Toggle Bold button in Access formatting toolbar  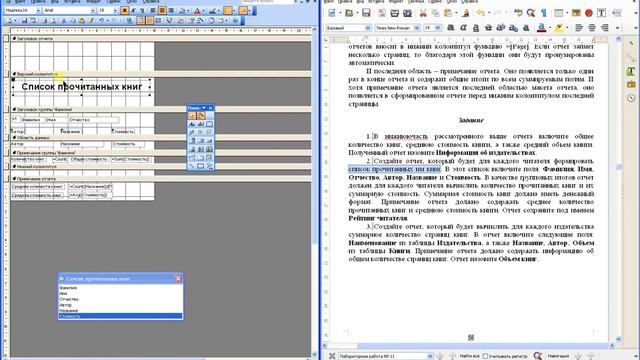coord(124,10)
